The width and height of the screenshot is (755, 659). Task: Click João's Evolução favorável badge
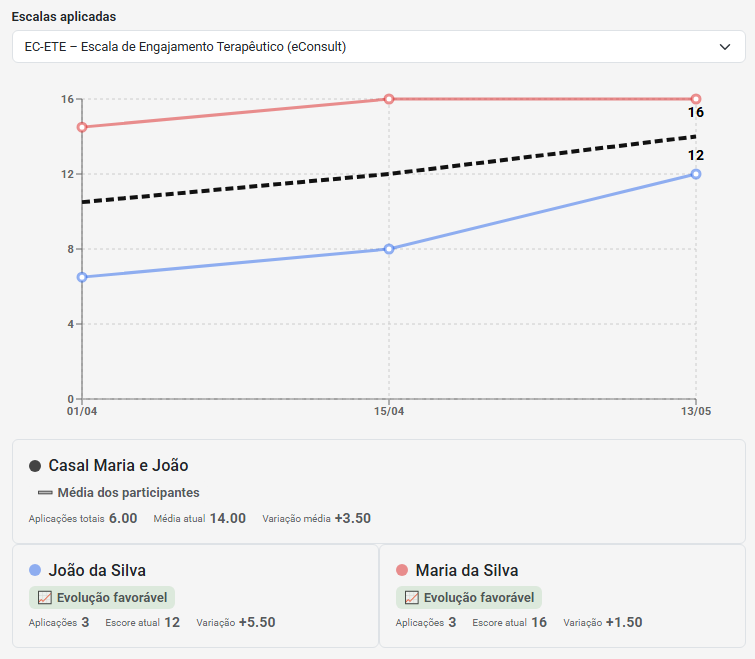(x=102, y=598)
